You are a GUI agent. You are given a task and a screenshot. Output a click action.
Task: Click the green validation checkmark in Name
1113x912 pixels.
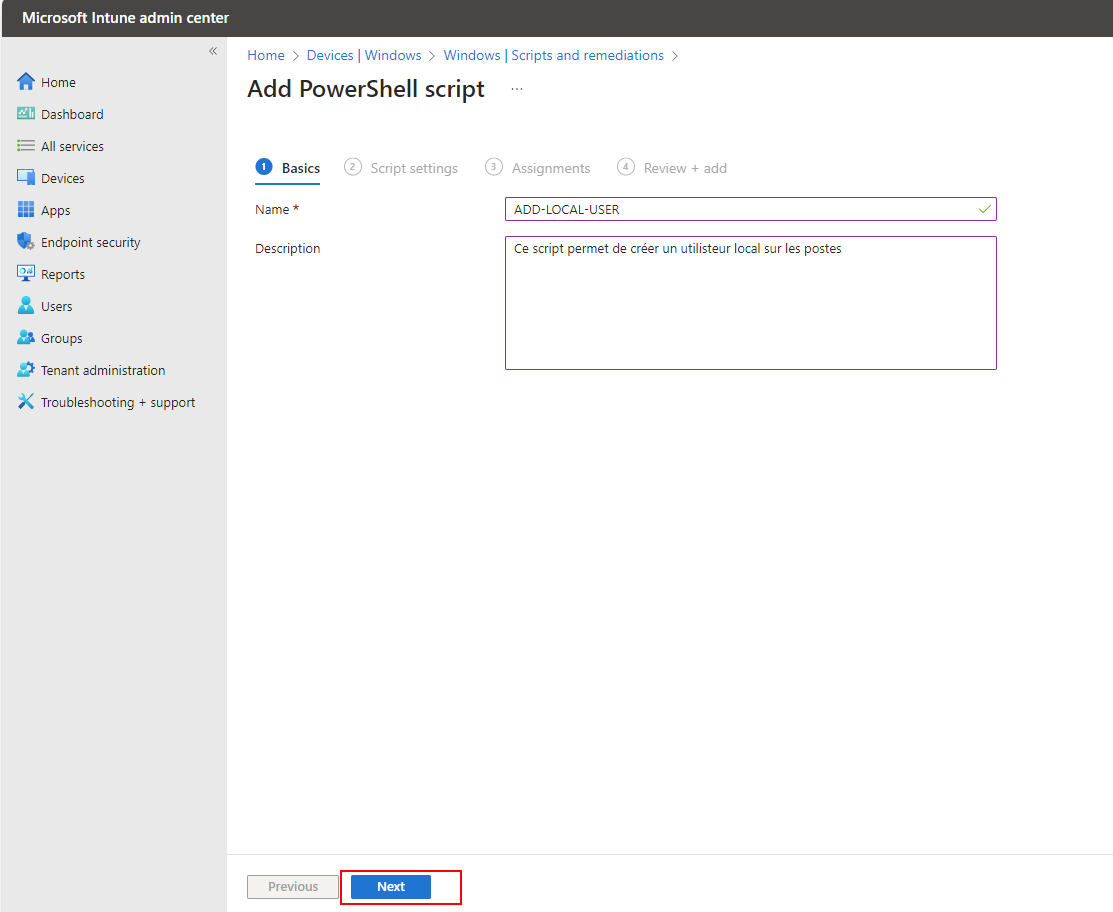(985, 209)
